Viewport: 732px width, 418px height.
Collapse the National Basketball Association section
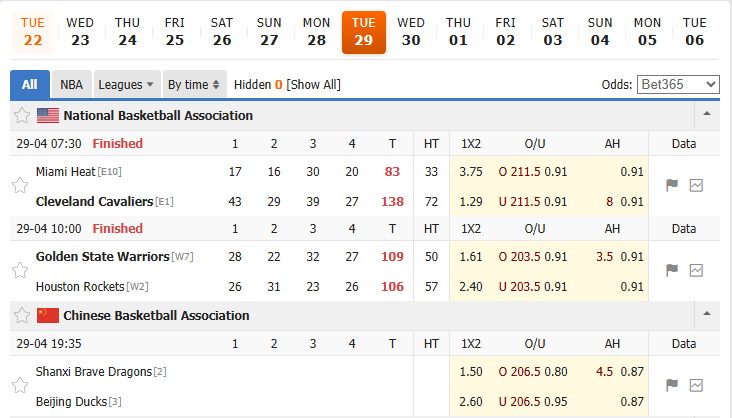[707, 113]
